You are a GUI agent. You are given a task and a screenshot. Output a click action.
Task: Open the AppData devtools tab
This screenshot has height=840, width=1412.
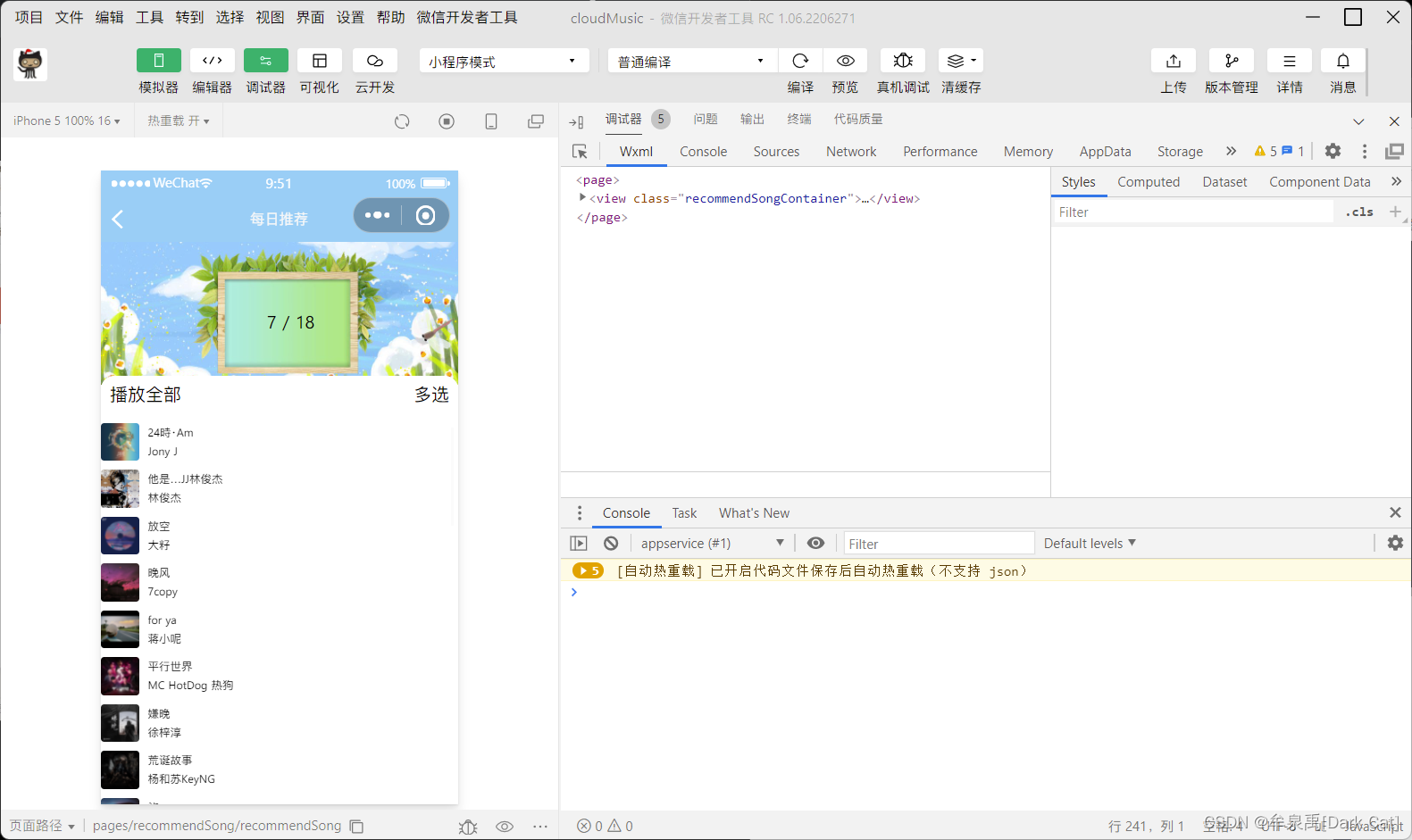tap(1105, 152)
